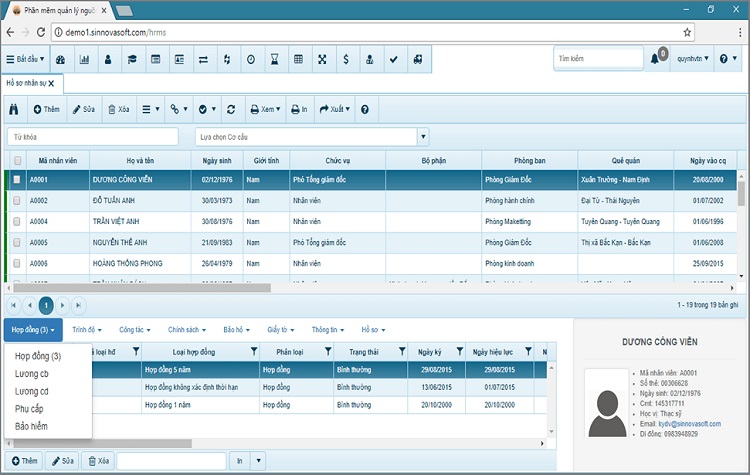The width and height of the screenshot is (750, 475).
Task: Check the row checkbox for A0005
Action: pos(17,242)
